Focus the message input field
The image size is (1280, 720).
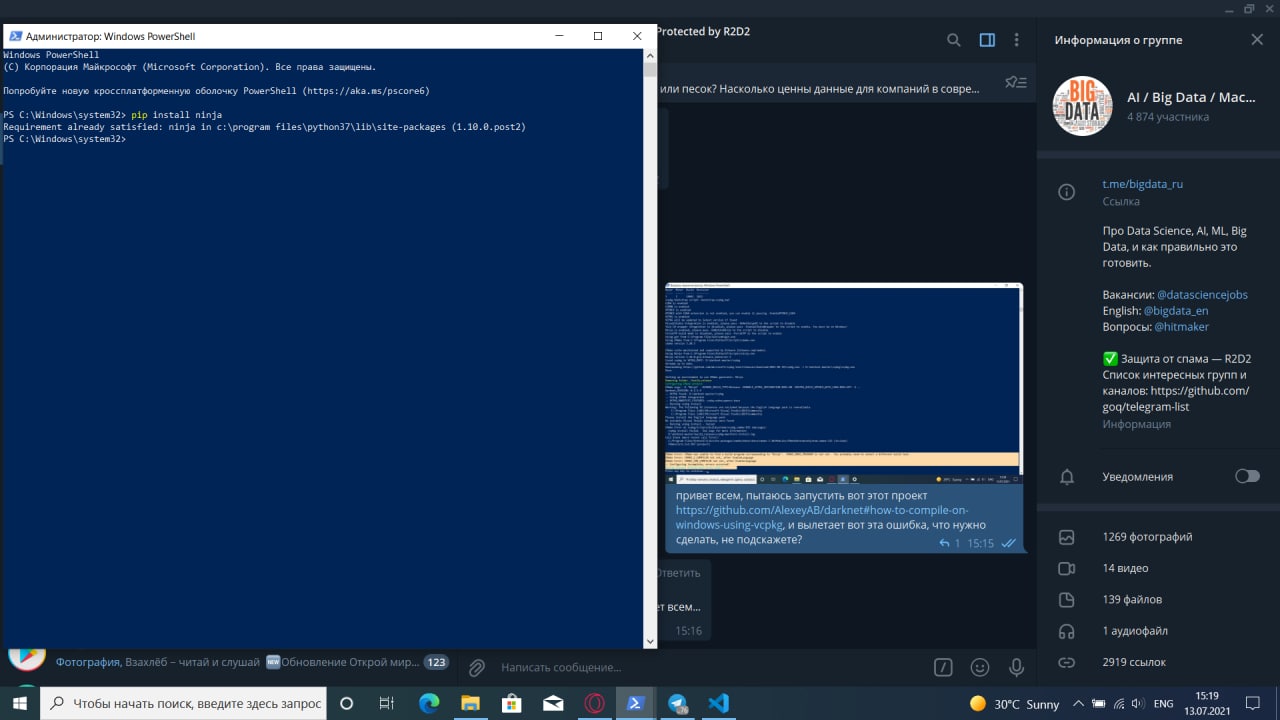click(710, 667)
